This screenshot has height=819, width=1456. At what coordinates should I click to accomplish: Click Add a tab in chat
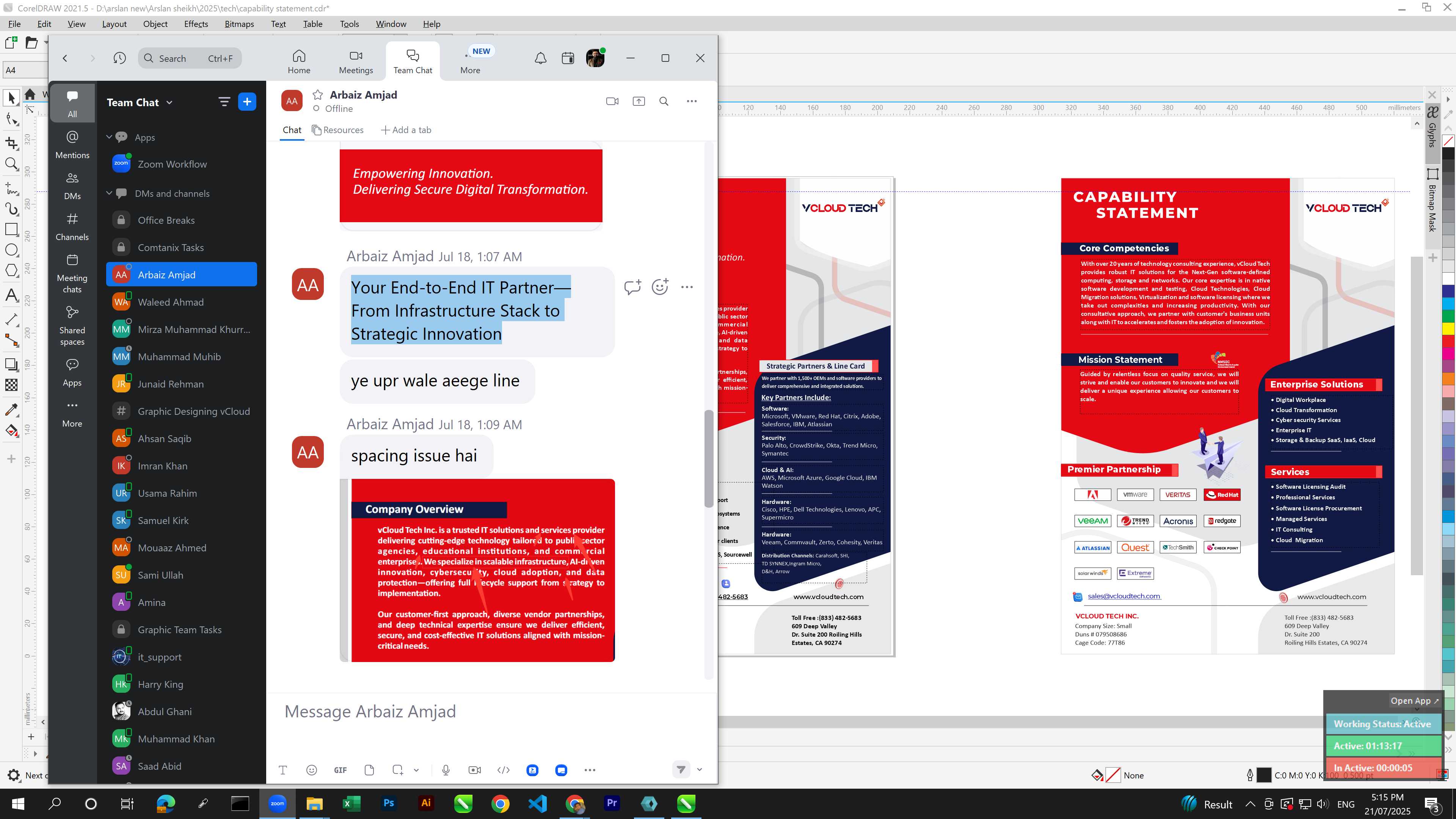click(406, 130)
